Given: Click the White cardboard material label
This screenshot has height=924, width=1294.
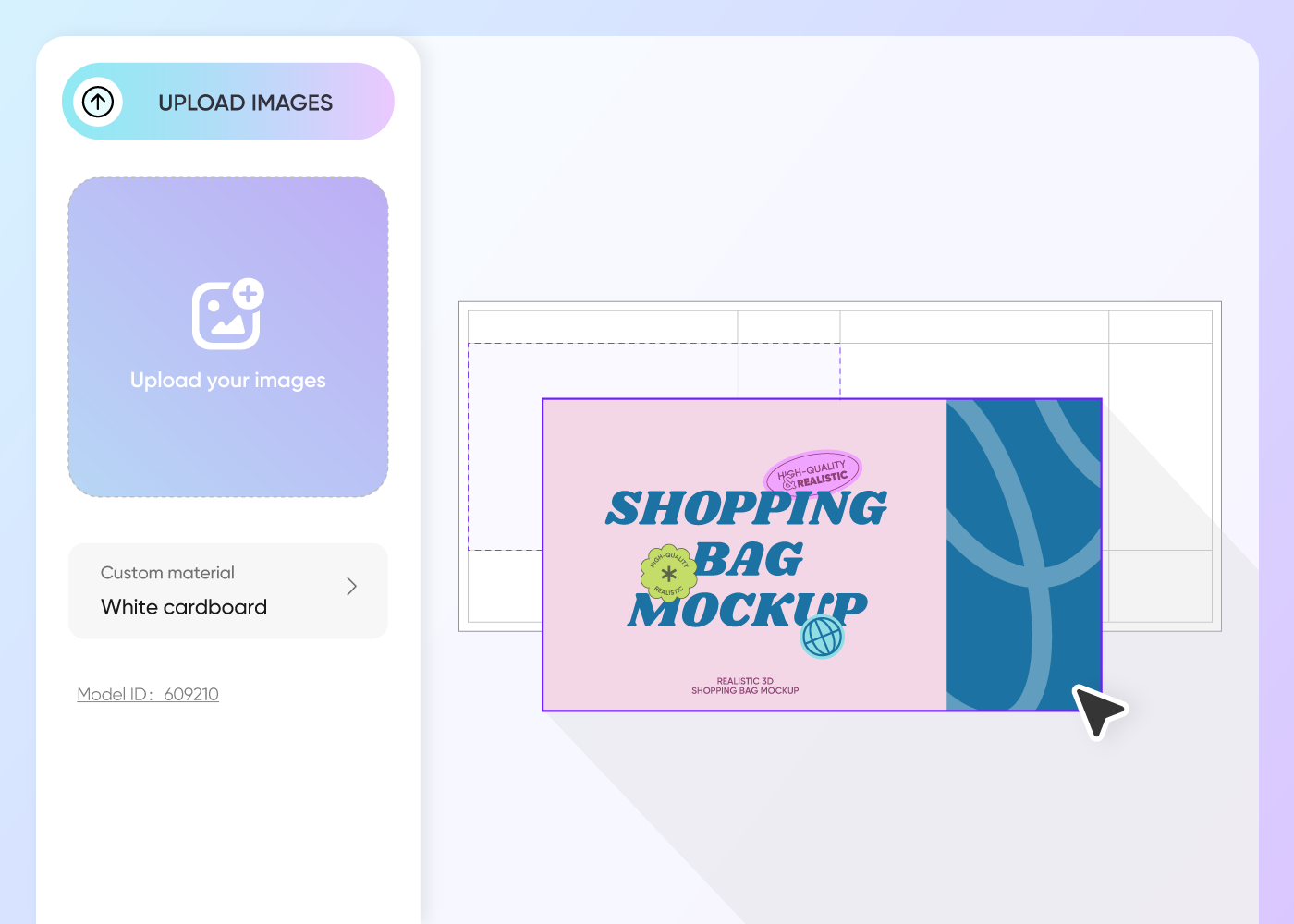Looking at the screenshot, I should tap(183, 607).
